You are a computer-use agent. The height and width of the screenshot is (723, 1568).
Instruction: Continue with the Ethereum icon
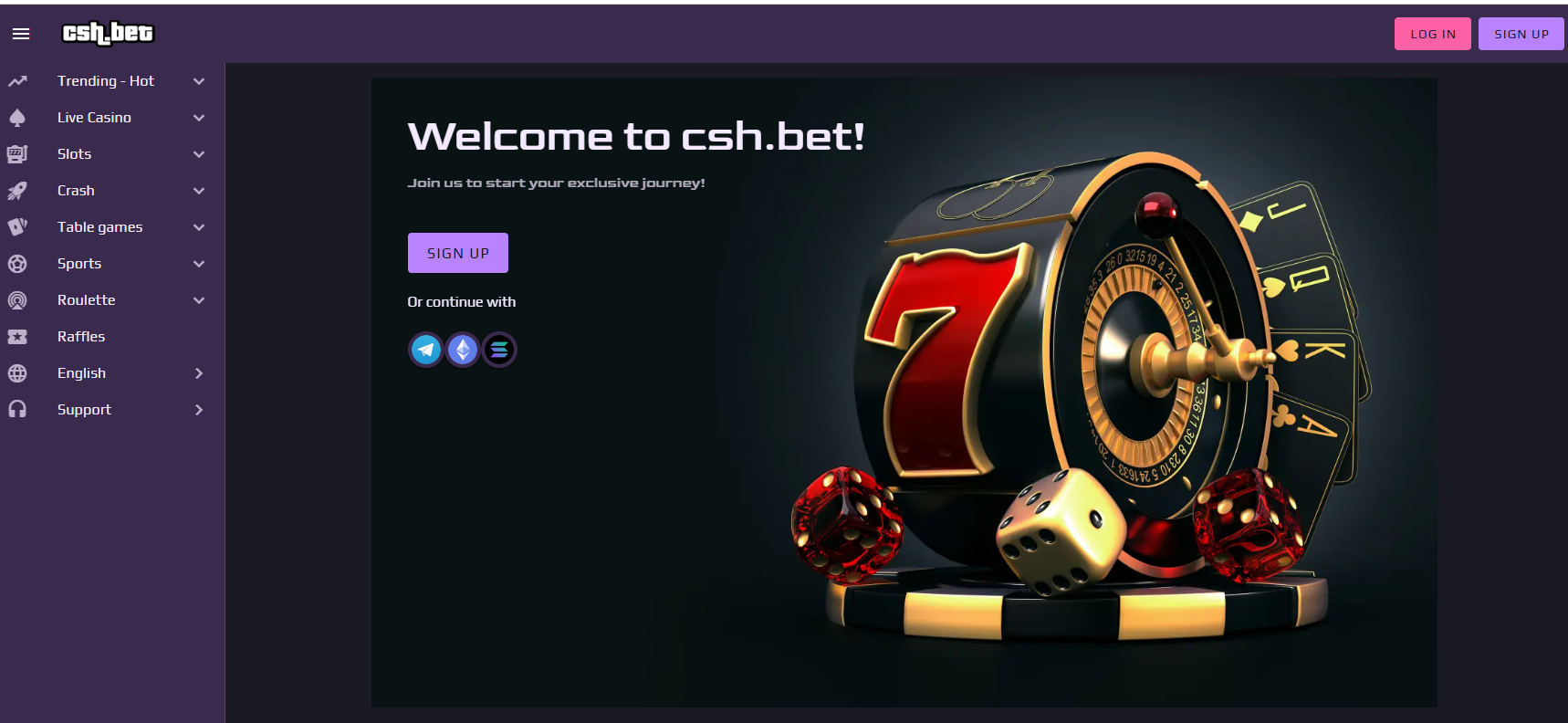(x=463, y=350)
